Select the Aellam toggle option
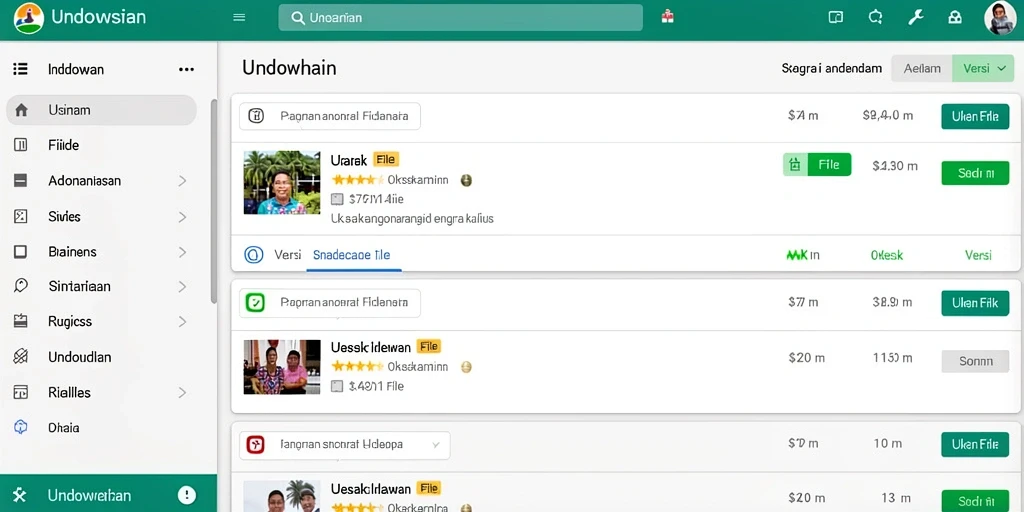The image size is (1024, 512). (922, 68)
